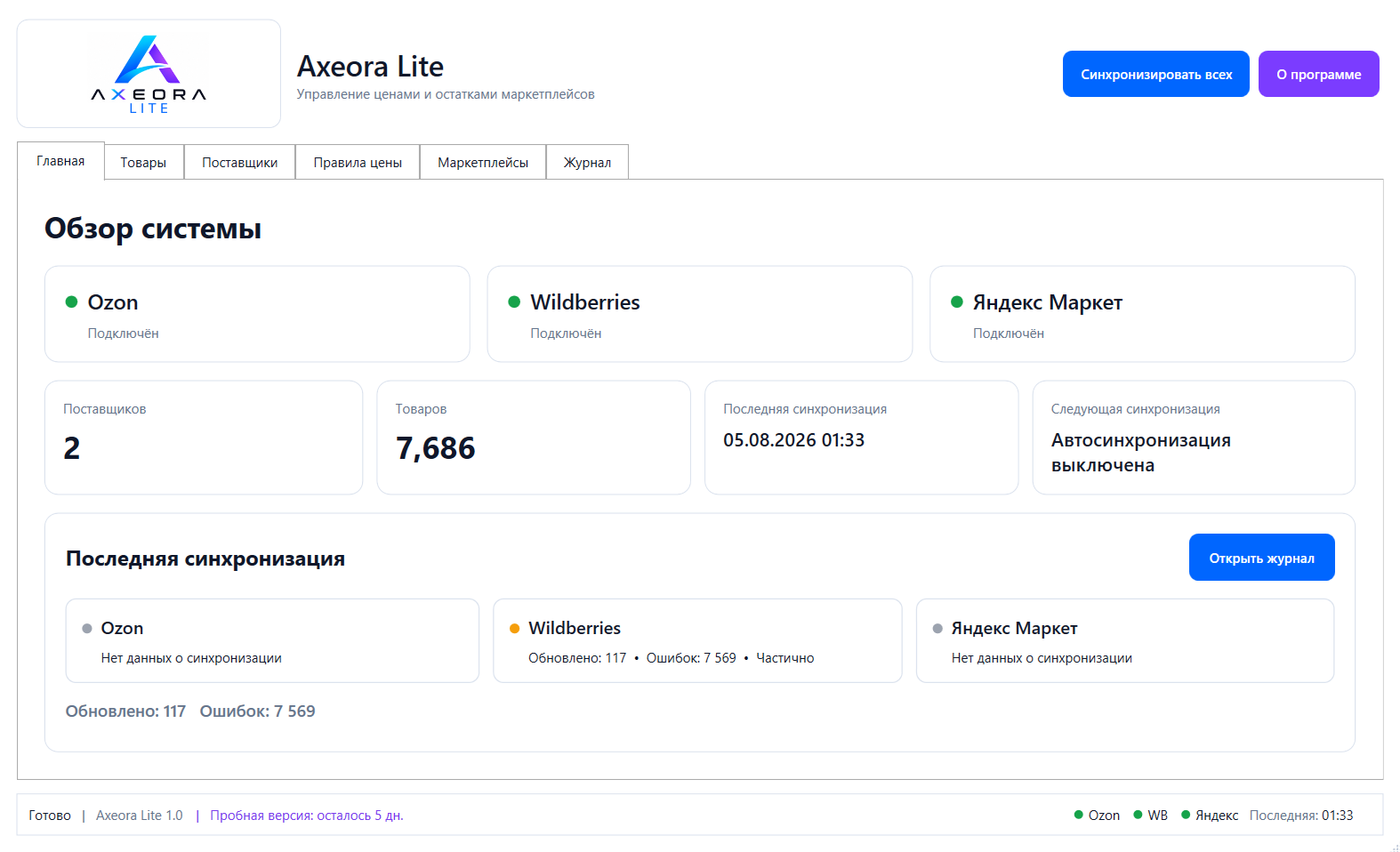Go to the Правила цены tab
1400x852 pixels.
click(x=358, y=162)
